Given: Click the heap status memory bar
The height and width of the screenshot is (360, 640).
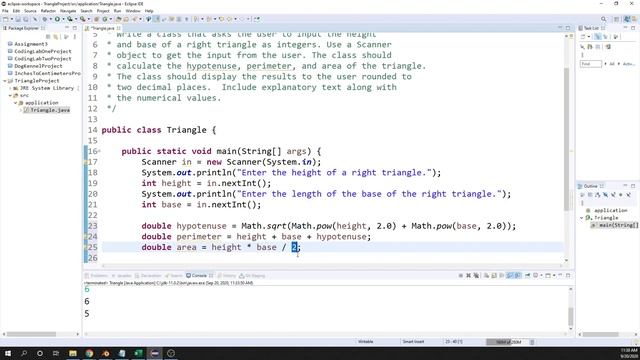Looking at the screenshot, I should [508, 342].
